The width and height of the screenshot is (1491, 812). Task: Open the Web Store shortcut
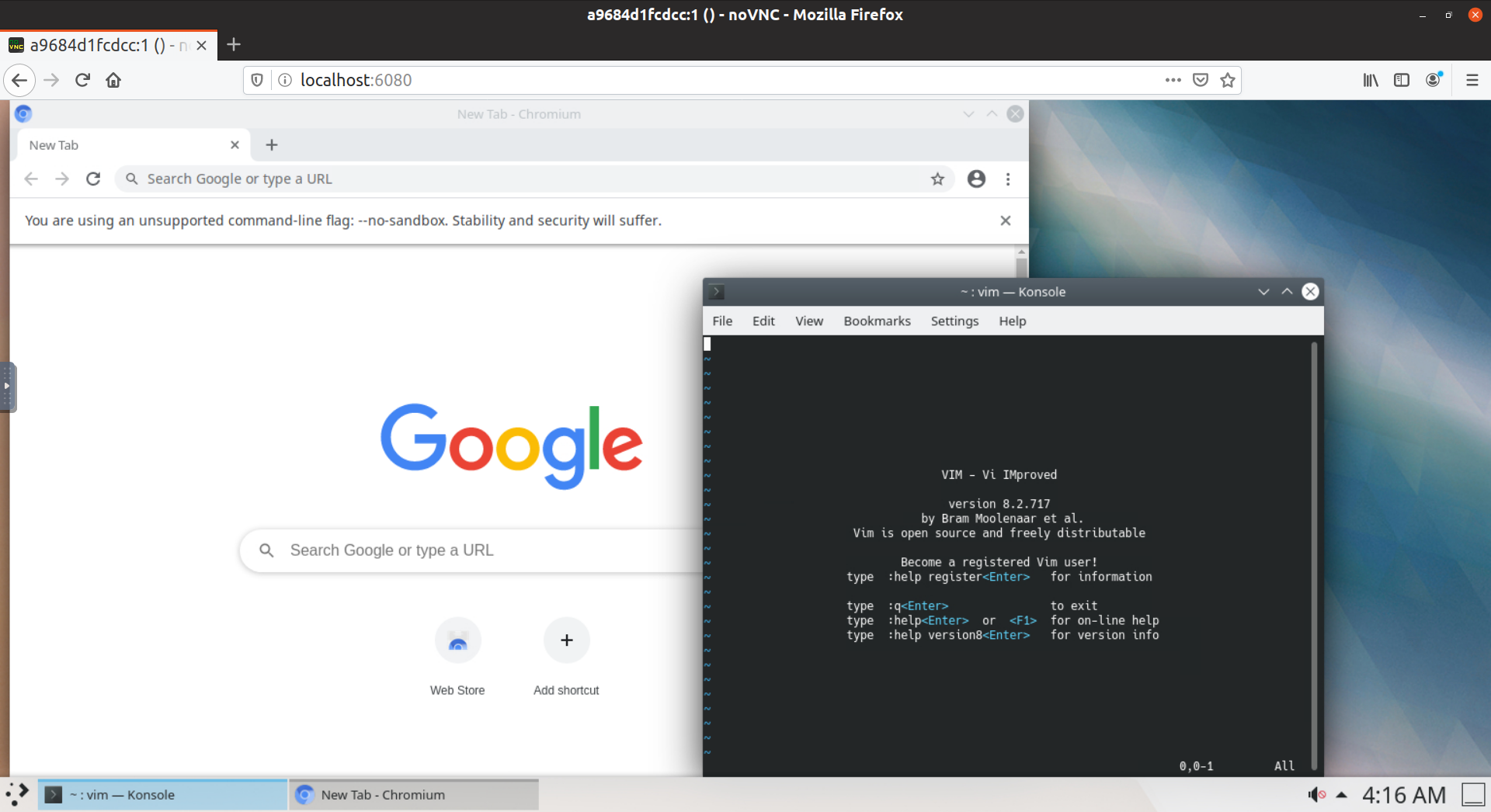pyautogui.click(x=457, y=641)
